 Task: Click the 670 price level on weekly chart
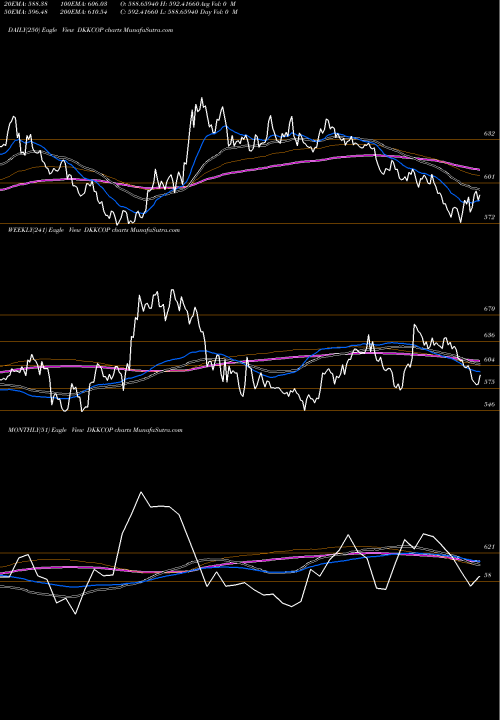tap(489, 309)
